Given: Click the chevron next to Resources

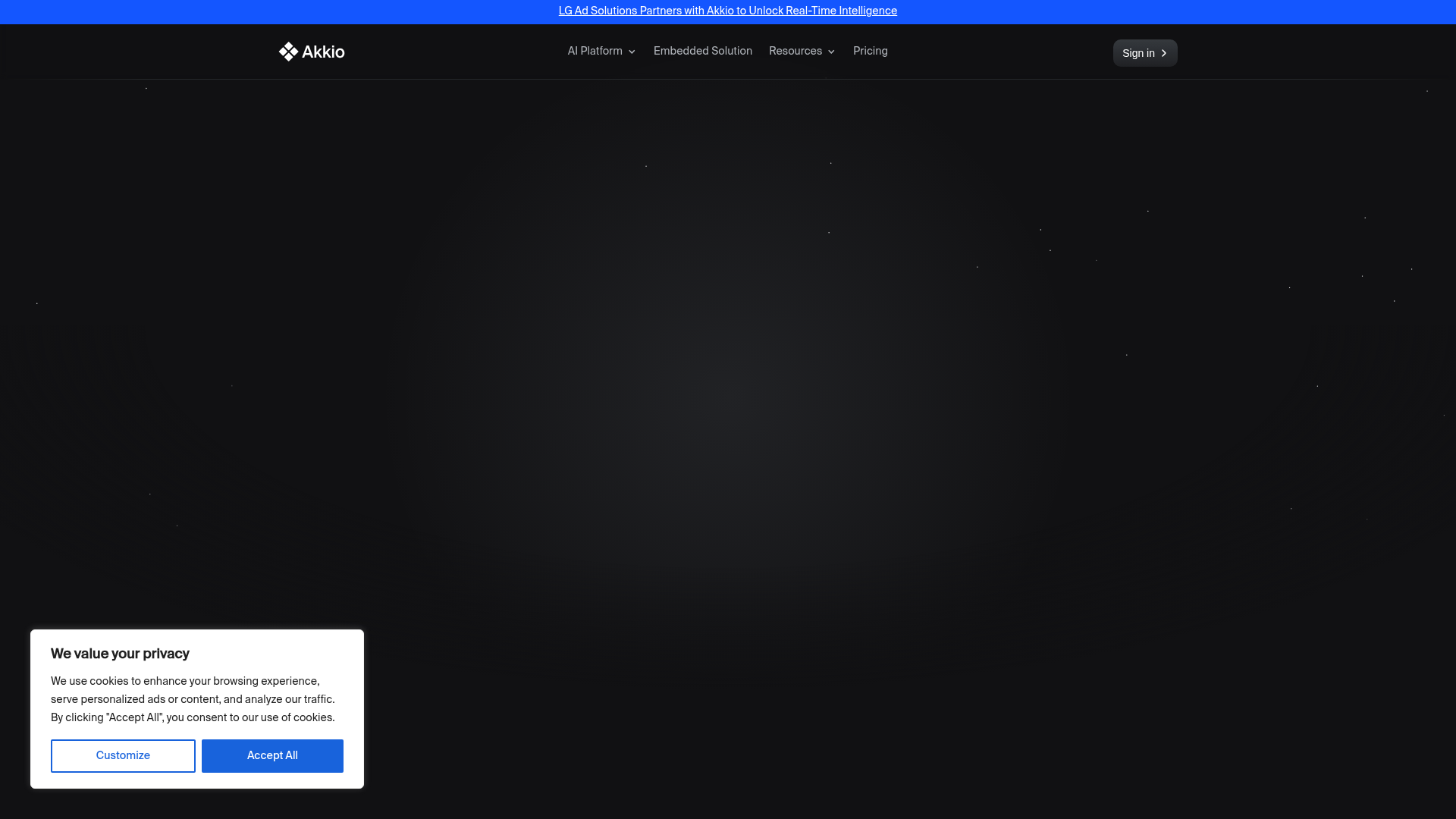Looking at the screenshot, I should click(x=830, y=52).
